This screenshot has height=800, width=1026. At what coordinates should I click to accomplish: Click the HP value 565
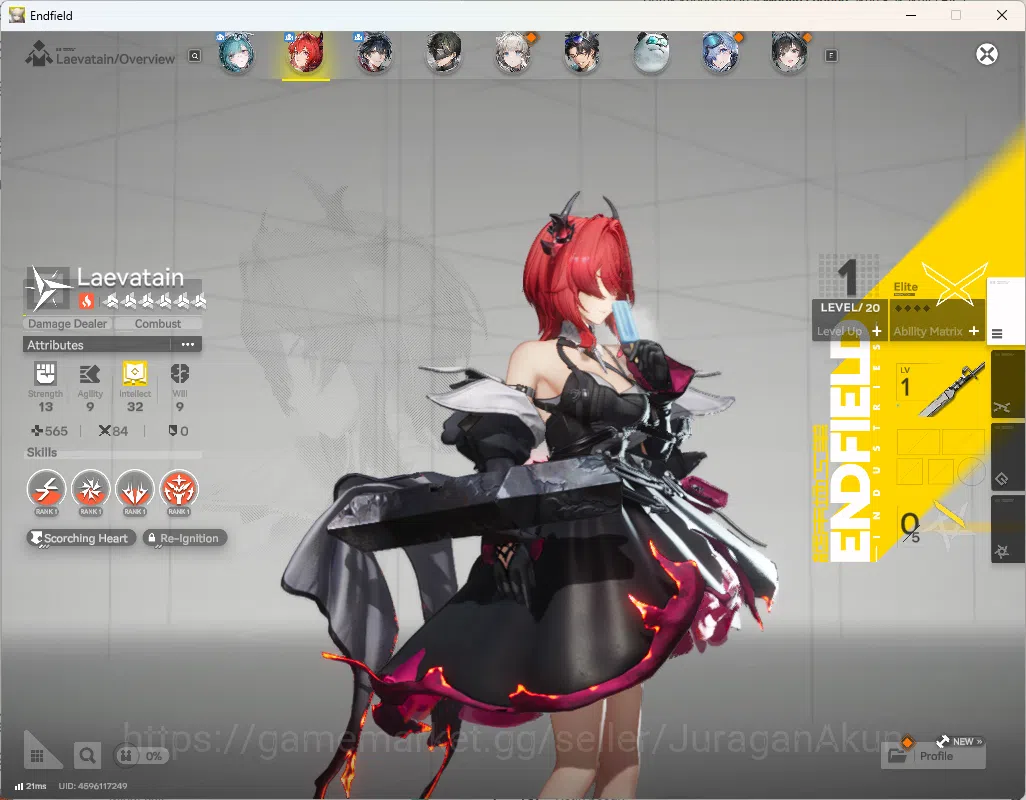pyautogui.click(x=50, y=431)
